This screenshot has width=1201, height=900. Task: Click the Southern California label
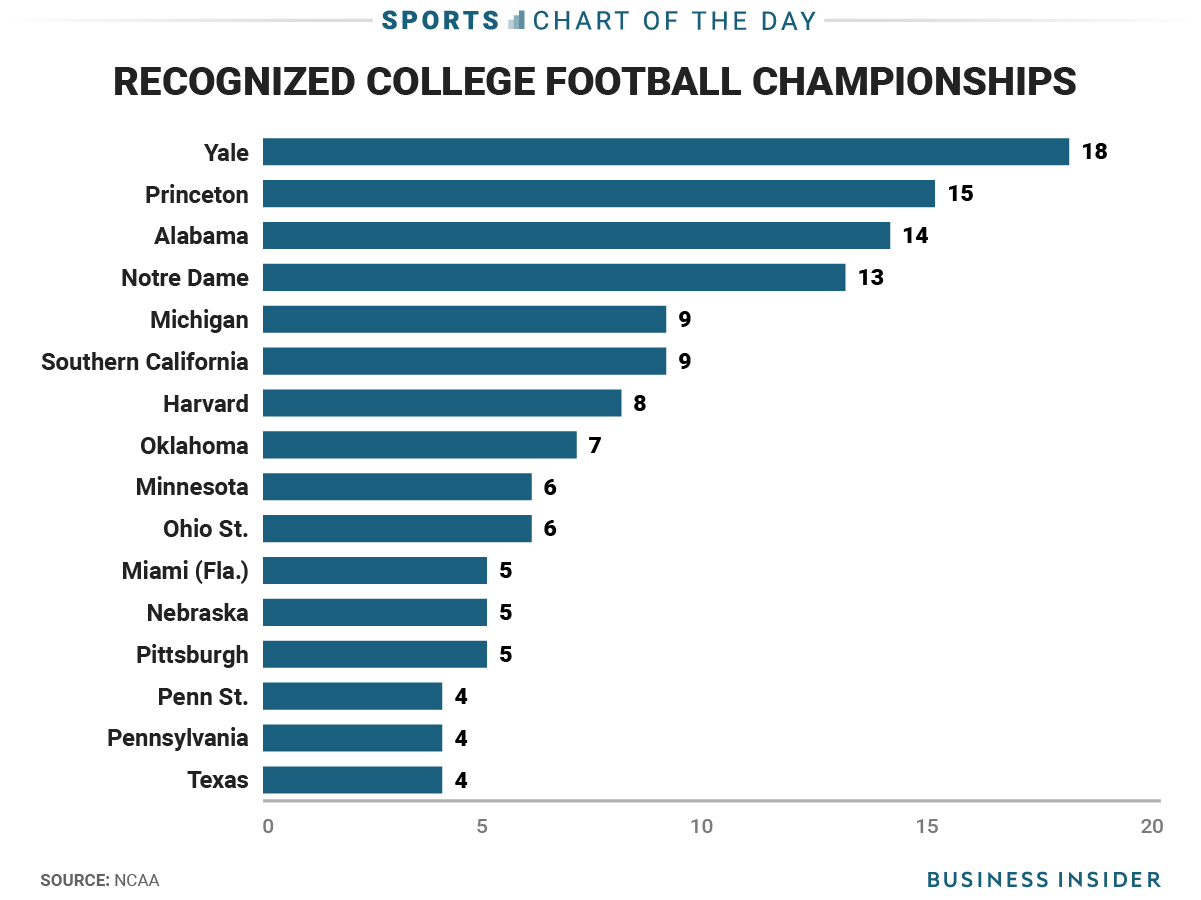tap(145, 361)
